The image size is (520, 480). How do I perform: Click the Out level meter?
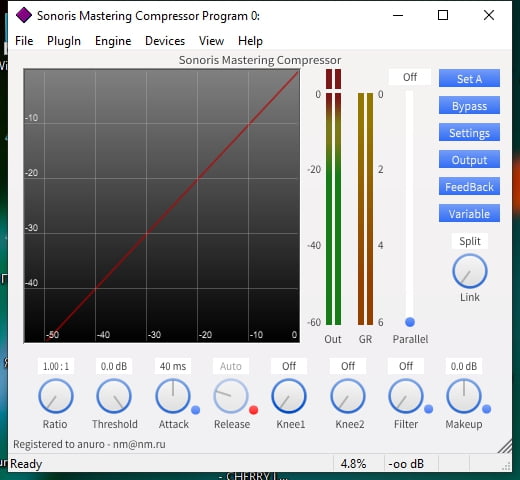point(333,197)
